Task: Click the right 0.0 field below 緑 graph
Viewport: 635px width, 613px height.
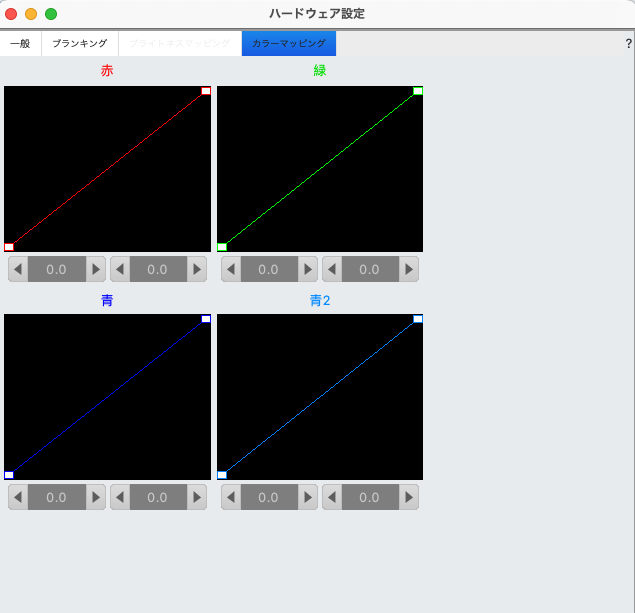Action: 369,269
